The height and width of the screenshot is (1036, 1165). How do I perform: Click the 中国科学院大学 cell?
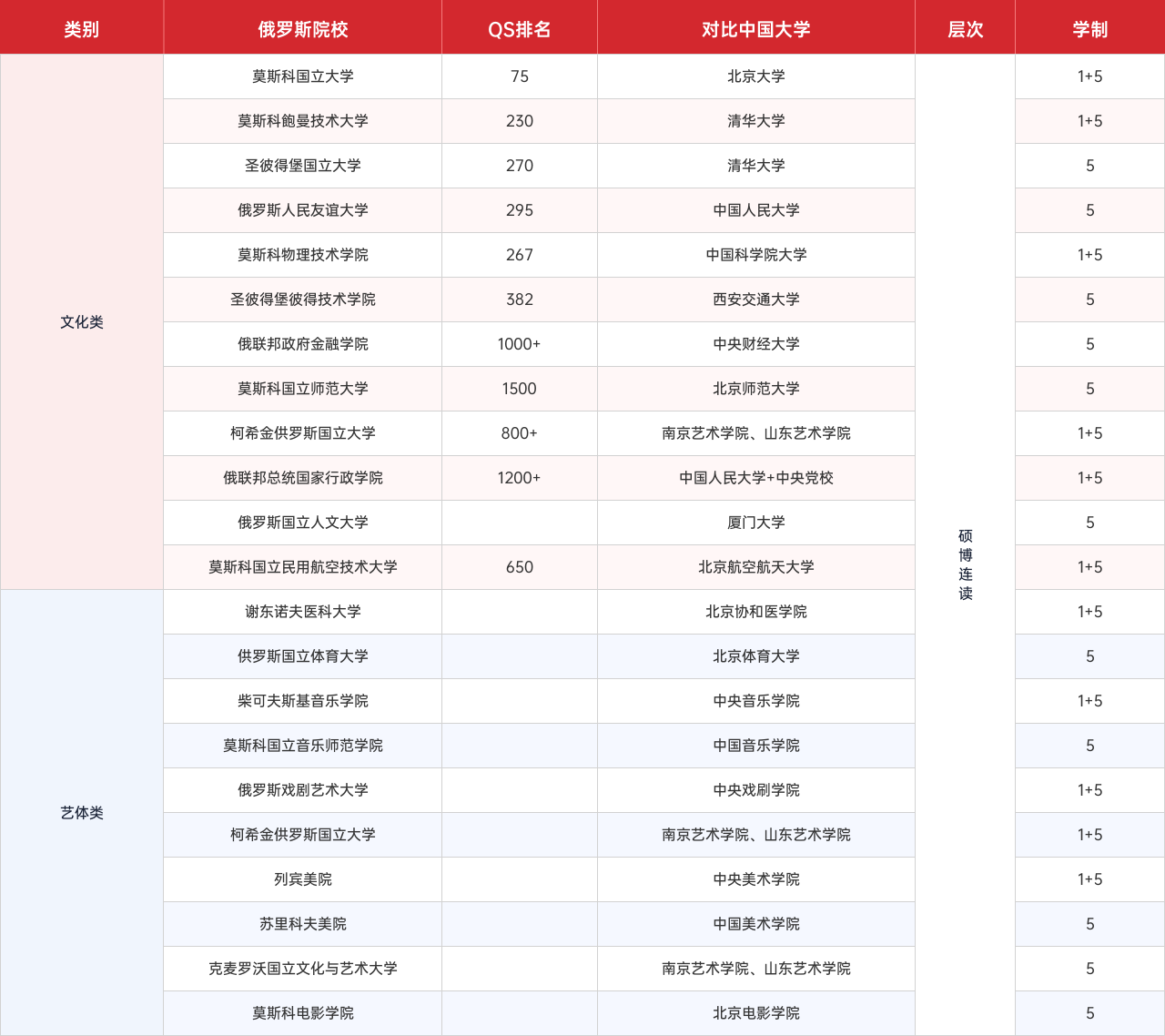[756, 255]
